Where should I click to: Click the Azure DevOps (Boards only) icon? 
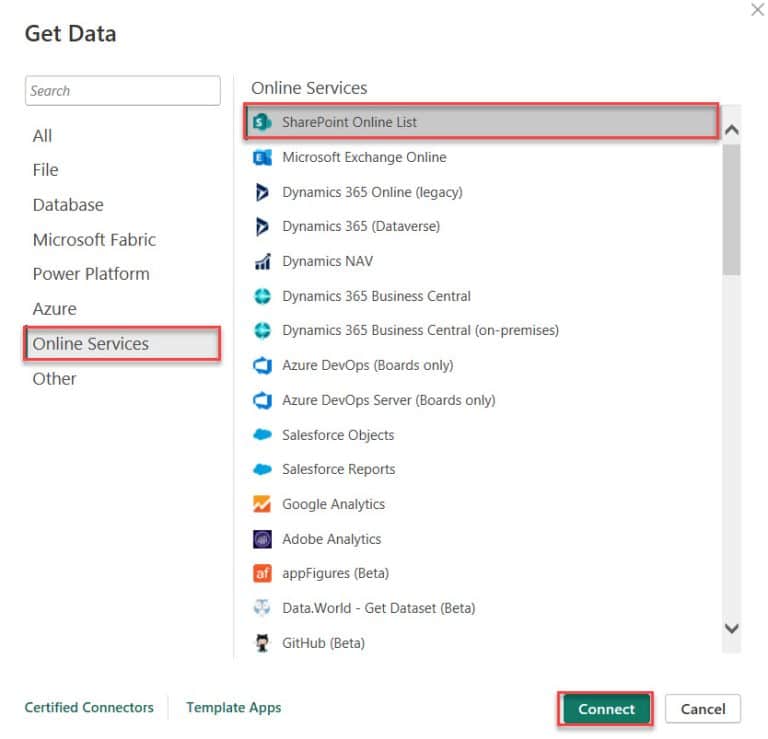pyautogui.click(x=262, y=365)
